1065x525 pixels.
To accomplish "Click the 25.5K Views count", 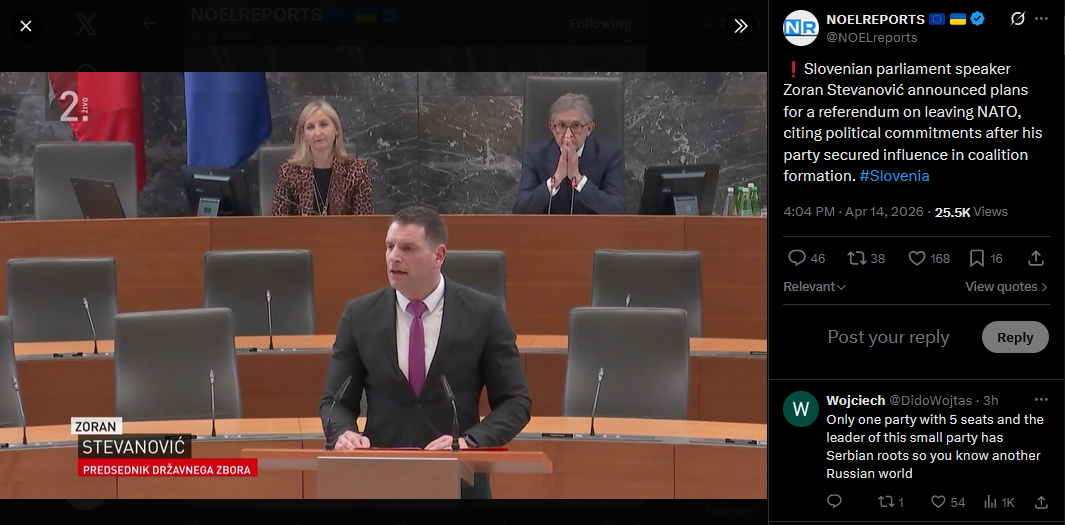I will 971,212.
